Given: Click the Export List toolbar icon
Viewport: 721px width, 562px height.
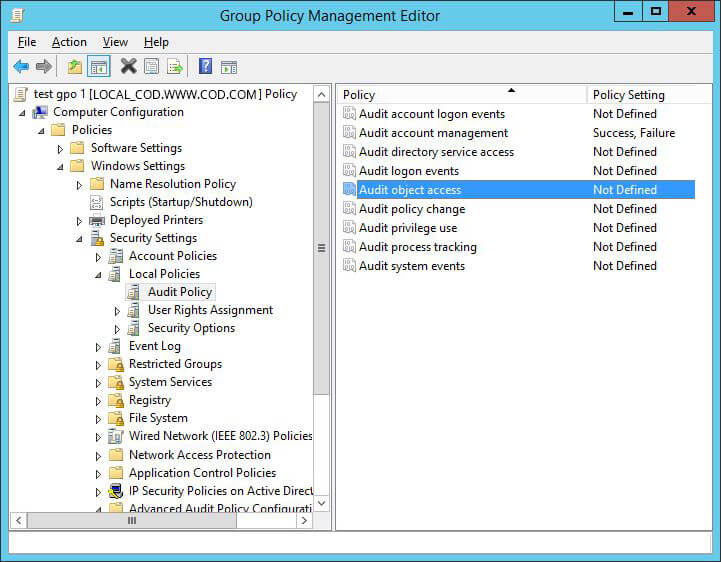Looking at the screenshot, I should click(175, 67).
